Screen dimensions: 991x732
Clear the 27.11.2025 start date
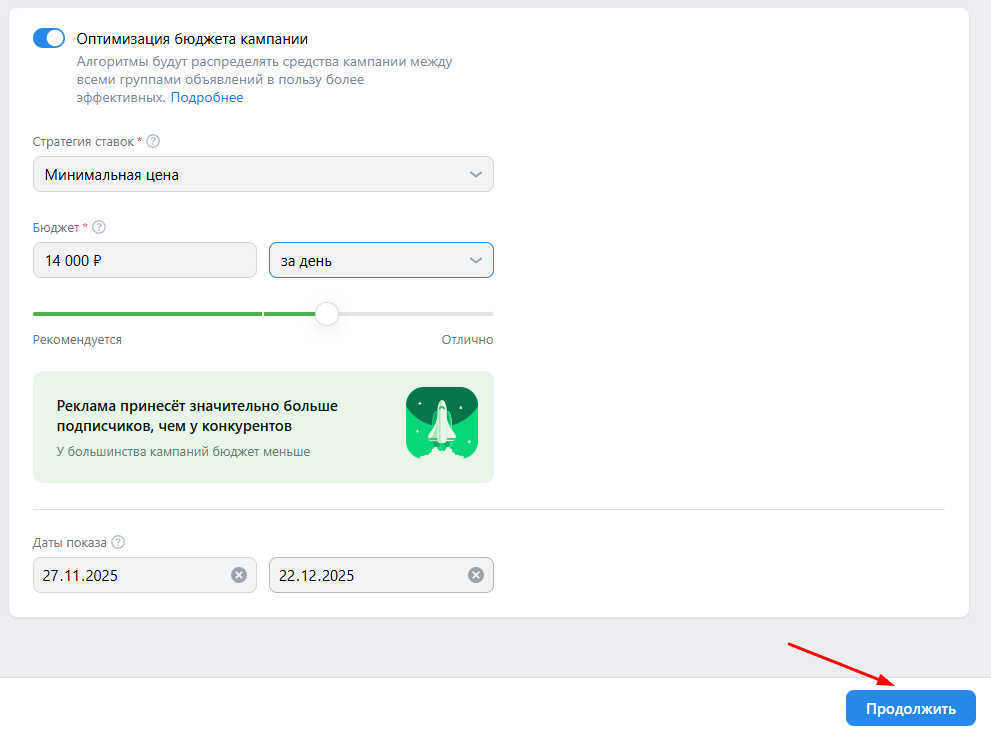[239, 575]
